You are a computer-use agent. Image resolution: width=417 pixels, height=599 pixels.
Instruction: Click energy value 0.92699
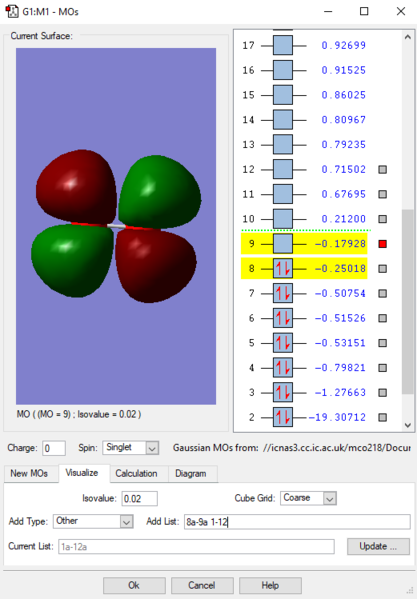click(343, 45)
